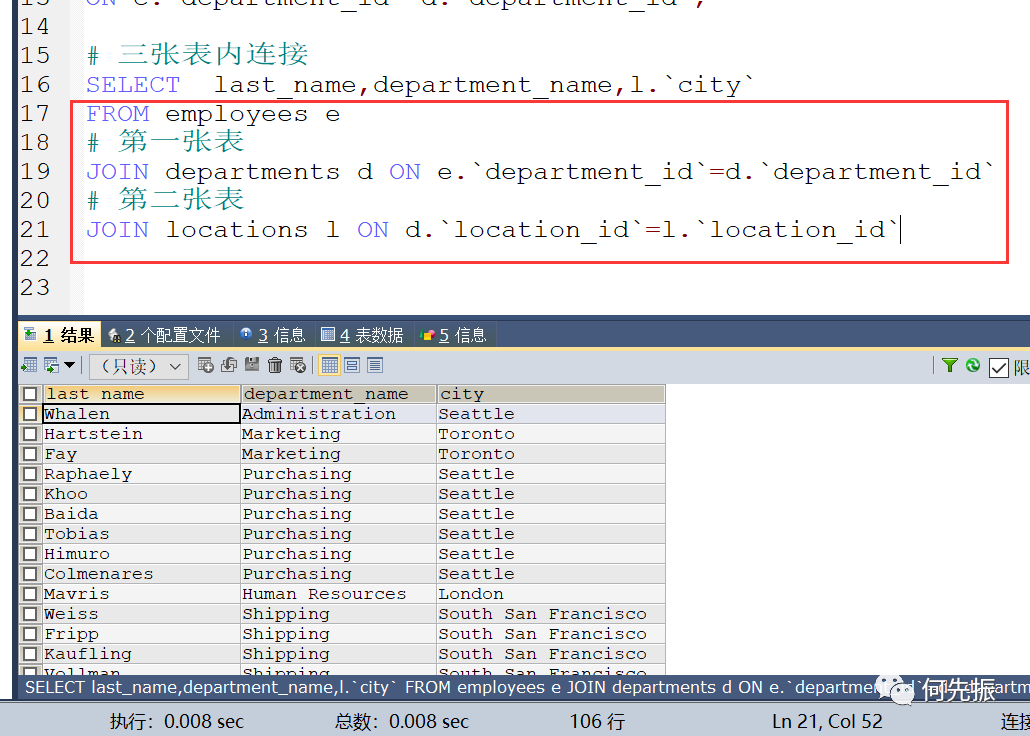1030x736 pixels.
Task: Check the Hartstein row checkbox
Action: (x=30, y=434)
